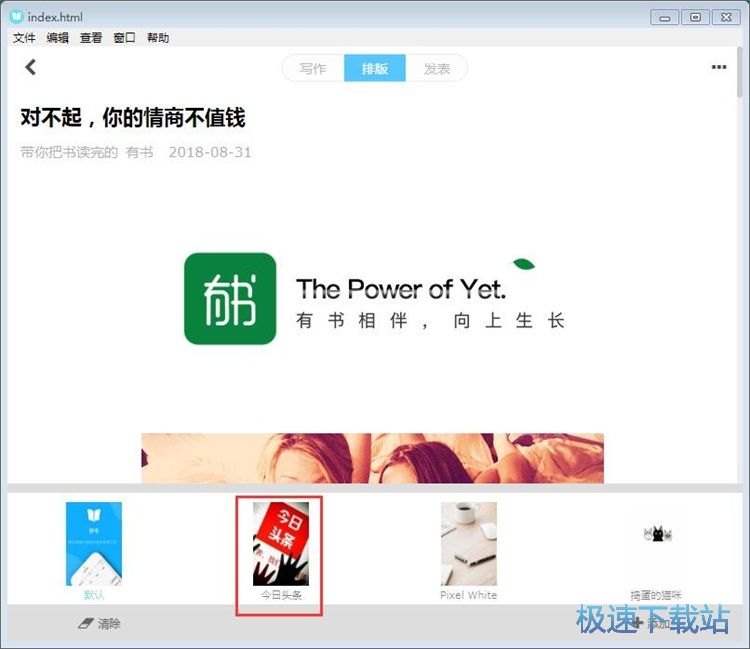Open the three-dot more options menu
Viewport: 750px width, 649px height.
click(x=718, y=67)
